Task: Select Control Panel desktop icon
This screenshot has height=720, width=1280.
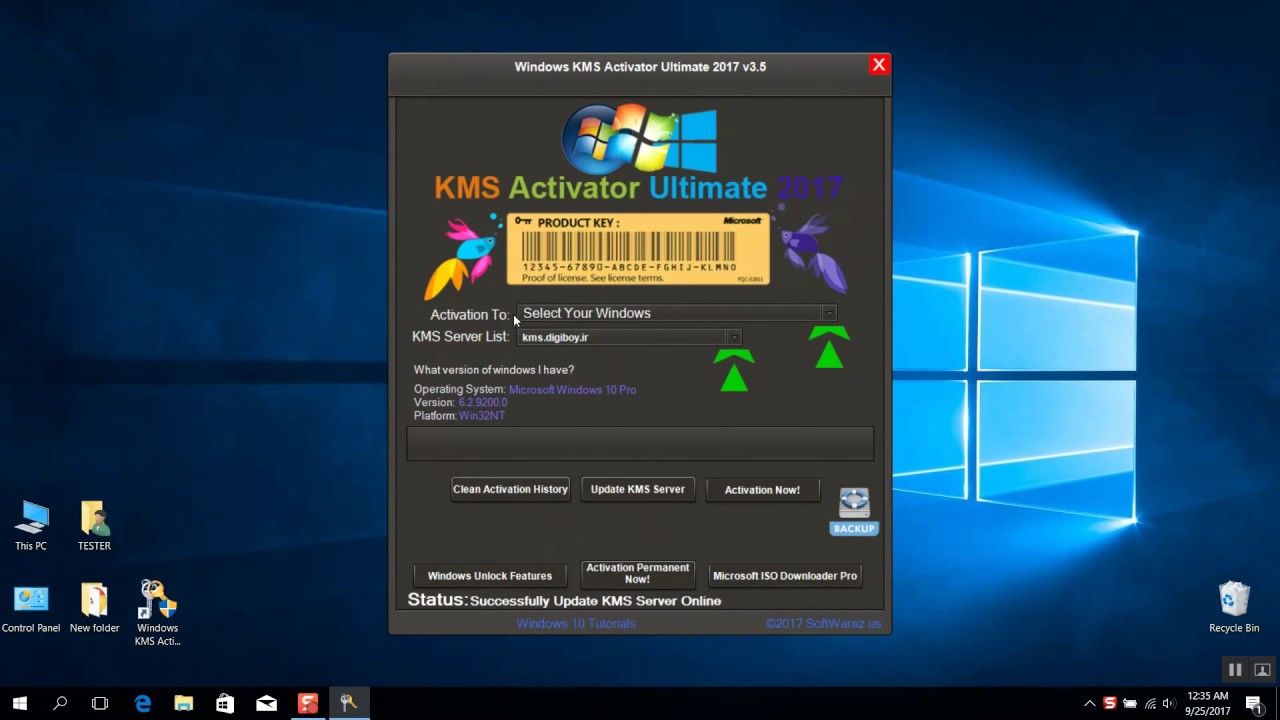Action: tap(31, 608)
